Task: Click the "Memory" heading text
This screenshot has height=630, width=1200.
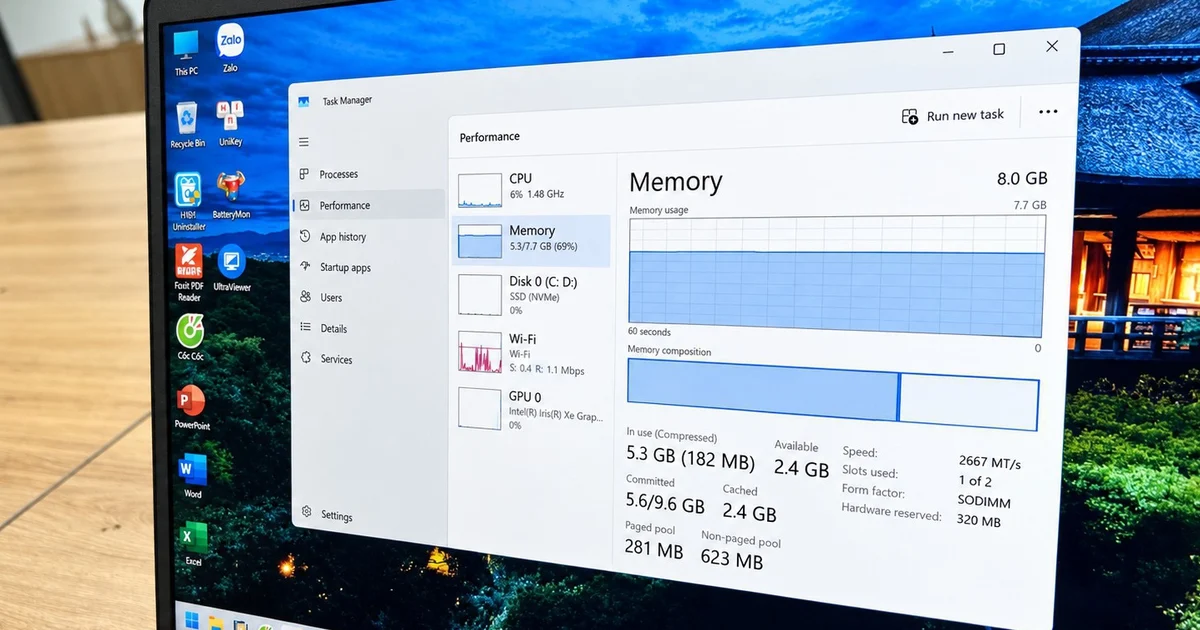Action: point(675,182)
